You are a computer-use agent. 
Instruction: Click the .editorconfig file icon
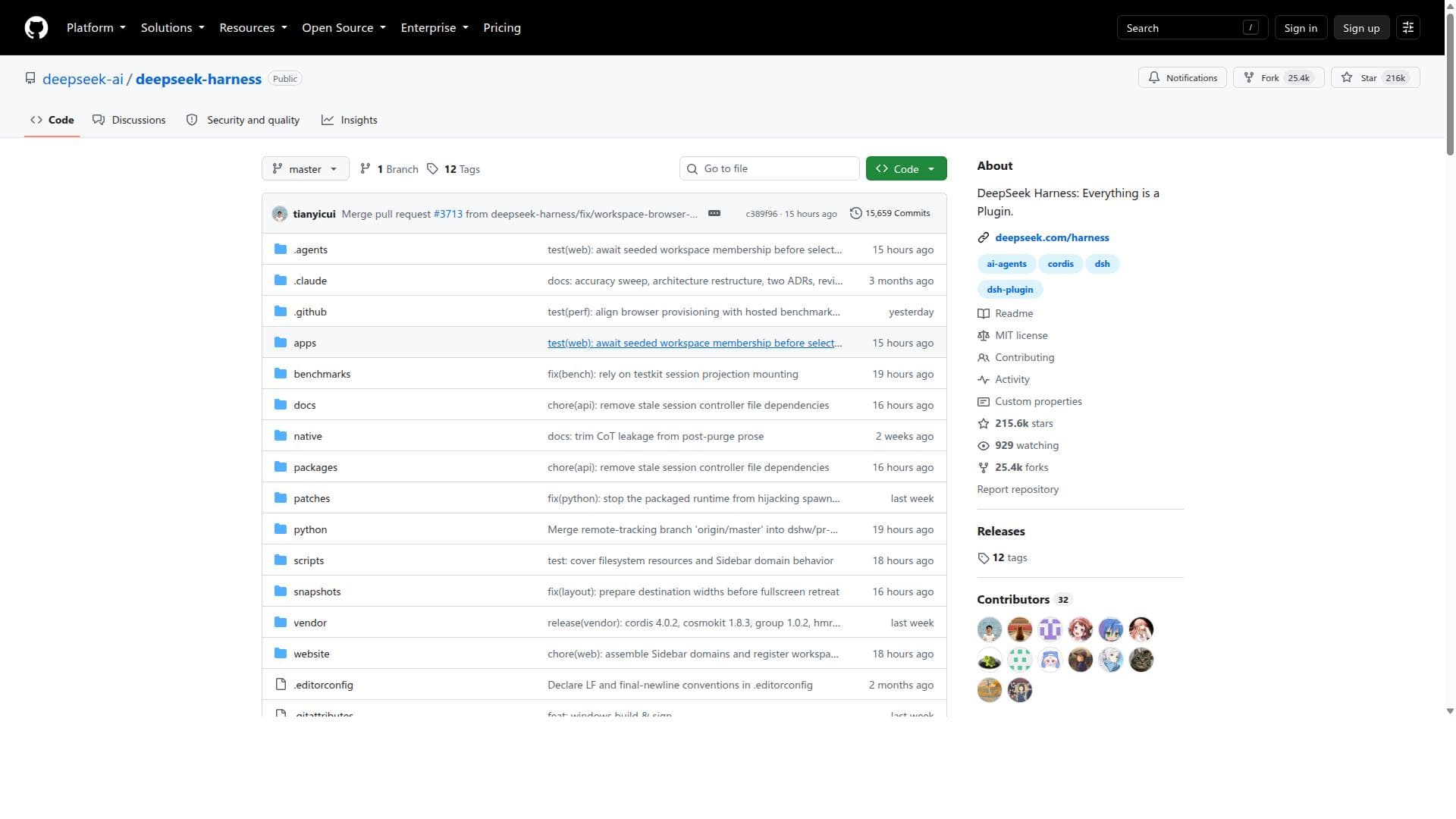pyautogui.click(x=281, y=685)
